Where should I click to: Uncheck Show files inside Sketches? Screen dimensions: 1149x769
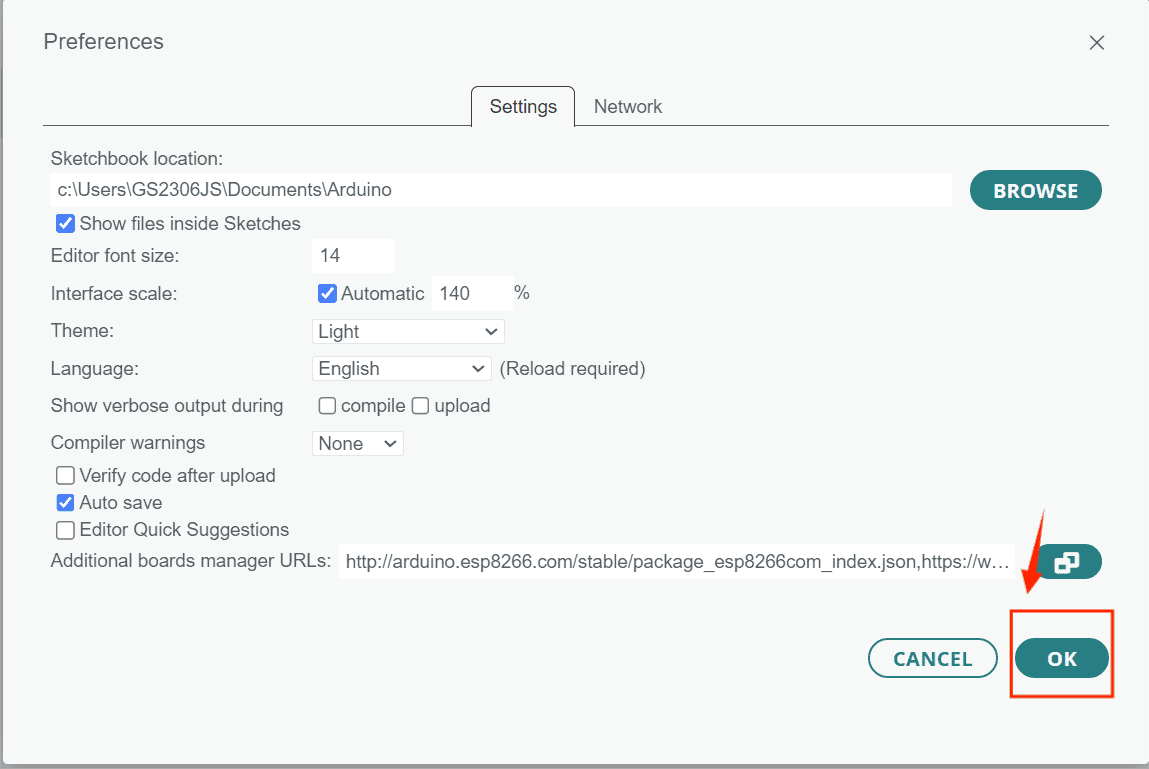[65, 223]
